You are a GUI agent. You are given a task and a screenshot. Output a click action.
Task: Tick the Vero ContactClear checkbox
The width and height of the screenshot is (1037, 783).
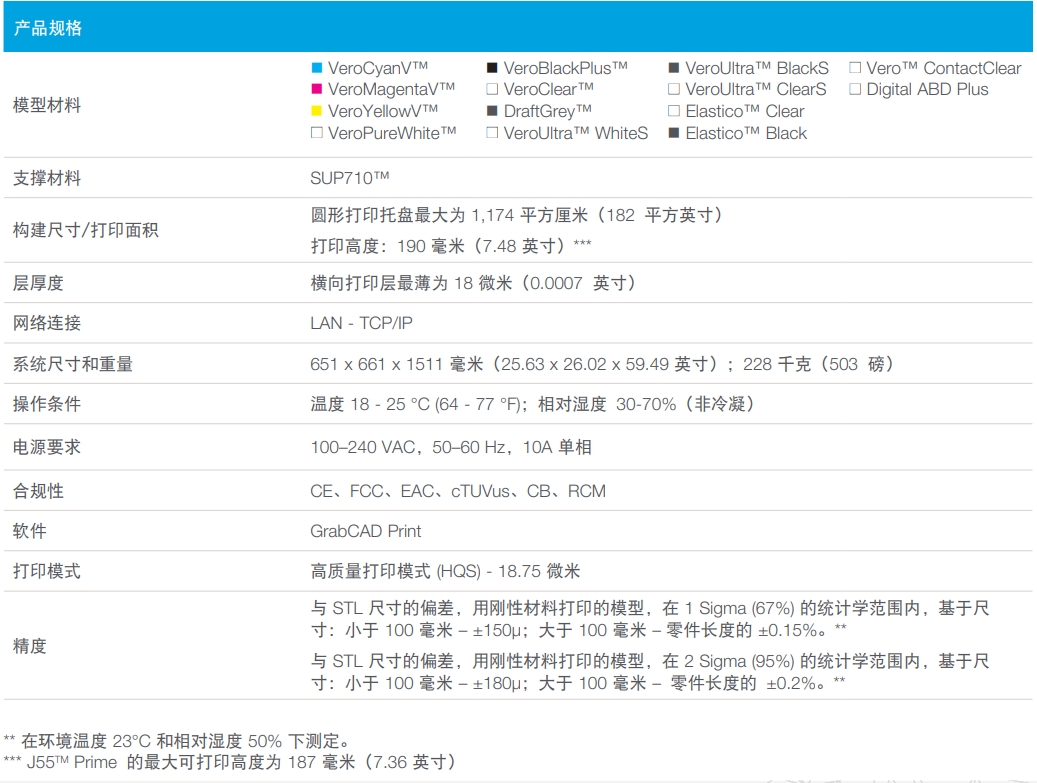855,68
